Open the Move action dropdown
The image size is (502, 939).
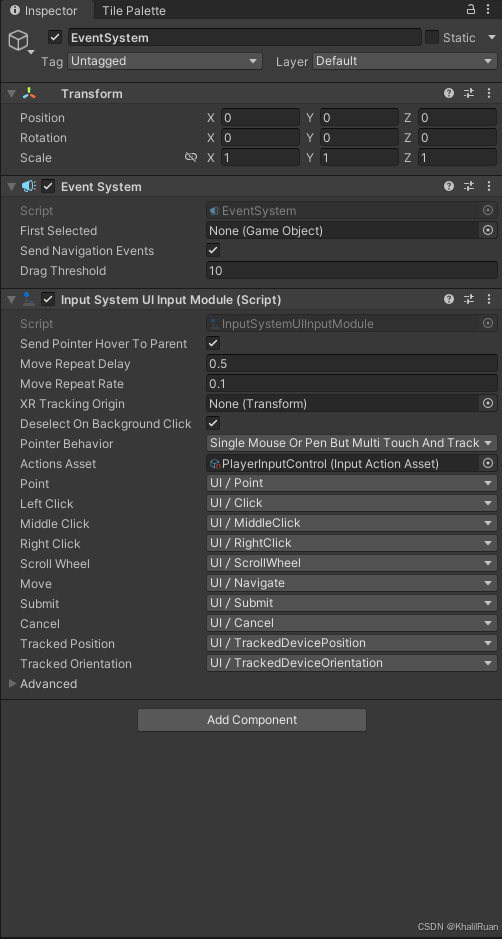(x=352, y=583)
